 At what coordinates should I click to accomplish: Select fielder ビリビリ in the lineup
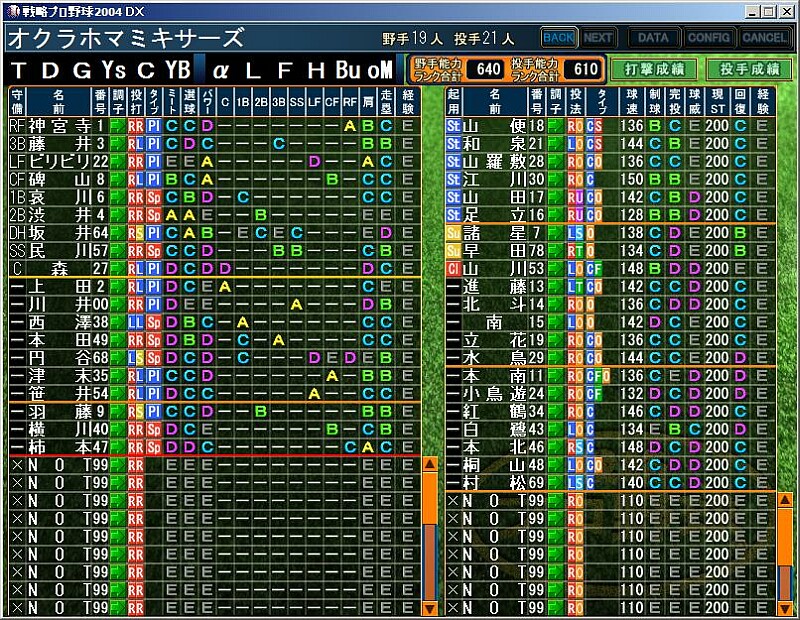[x=215, y=162]
